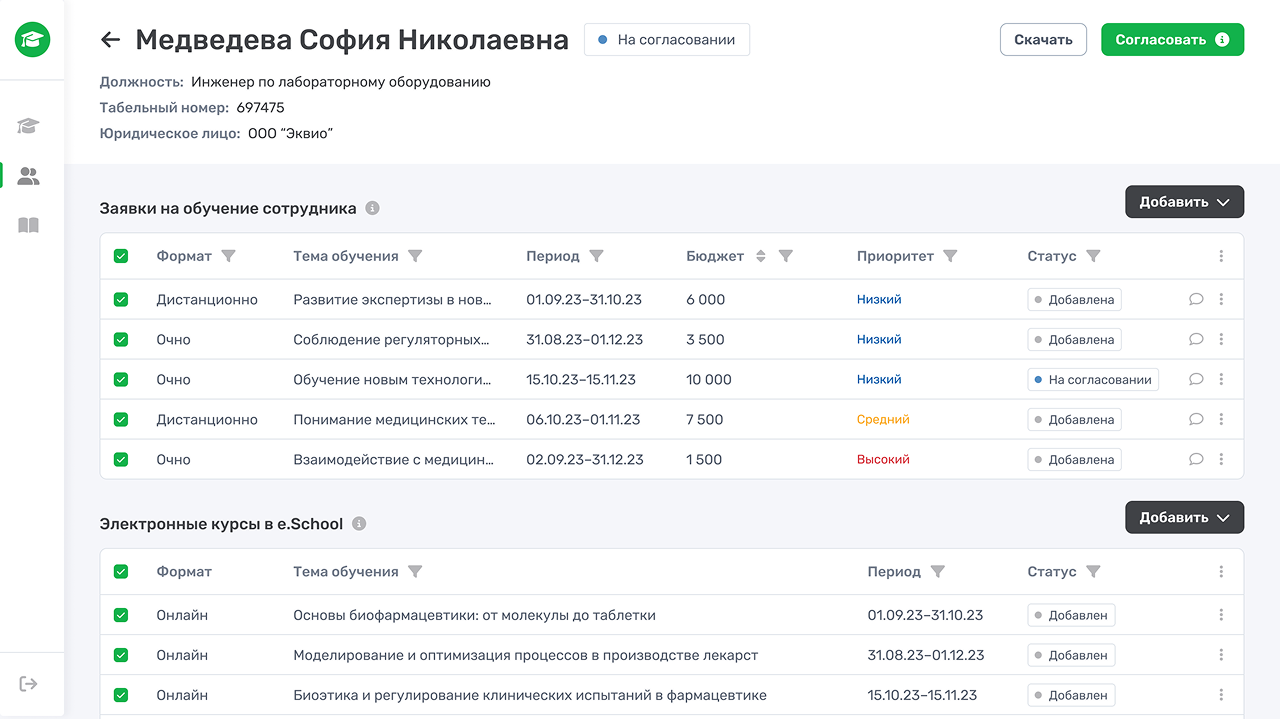Toggle select-all checkbox in training requests table
Screen dimensions: 1280x719
121,256
